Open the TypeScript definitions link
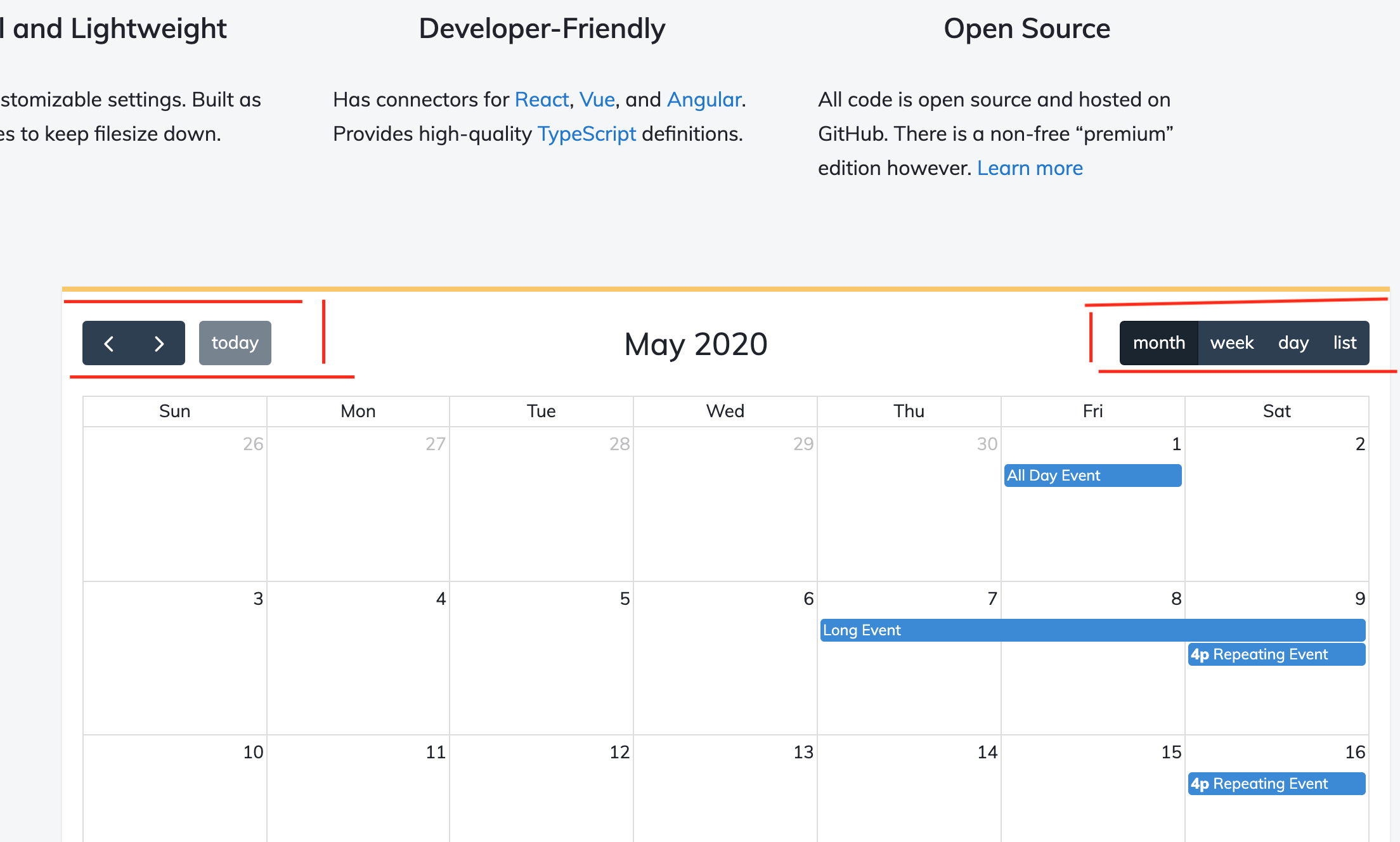 tap(587, 134)
